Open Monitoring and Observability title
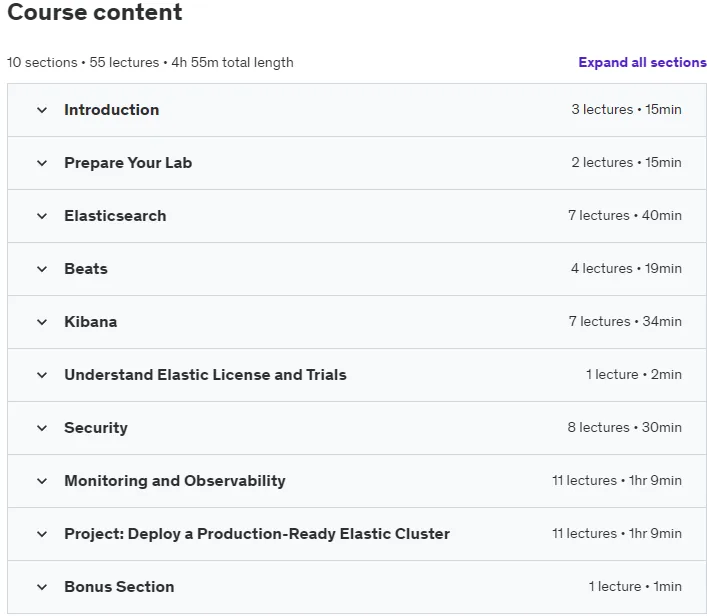The image size is (707, 616). tap(175, 481)
